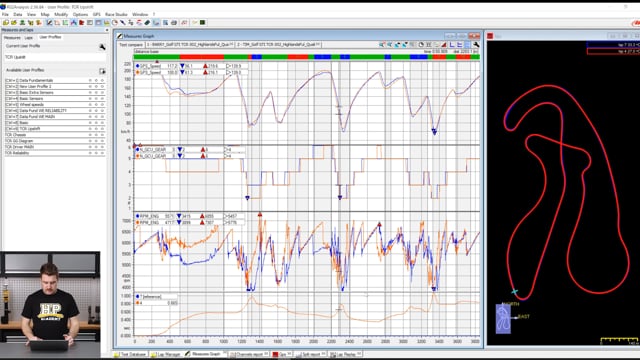Open the Gps bottom tab

coord(281,354)
